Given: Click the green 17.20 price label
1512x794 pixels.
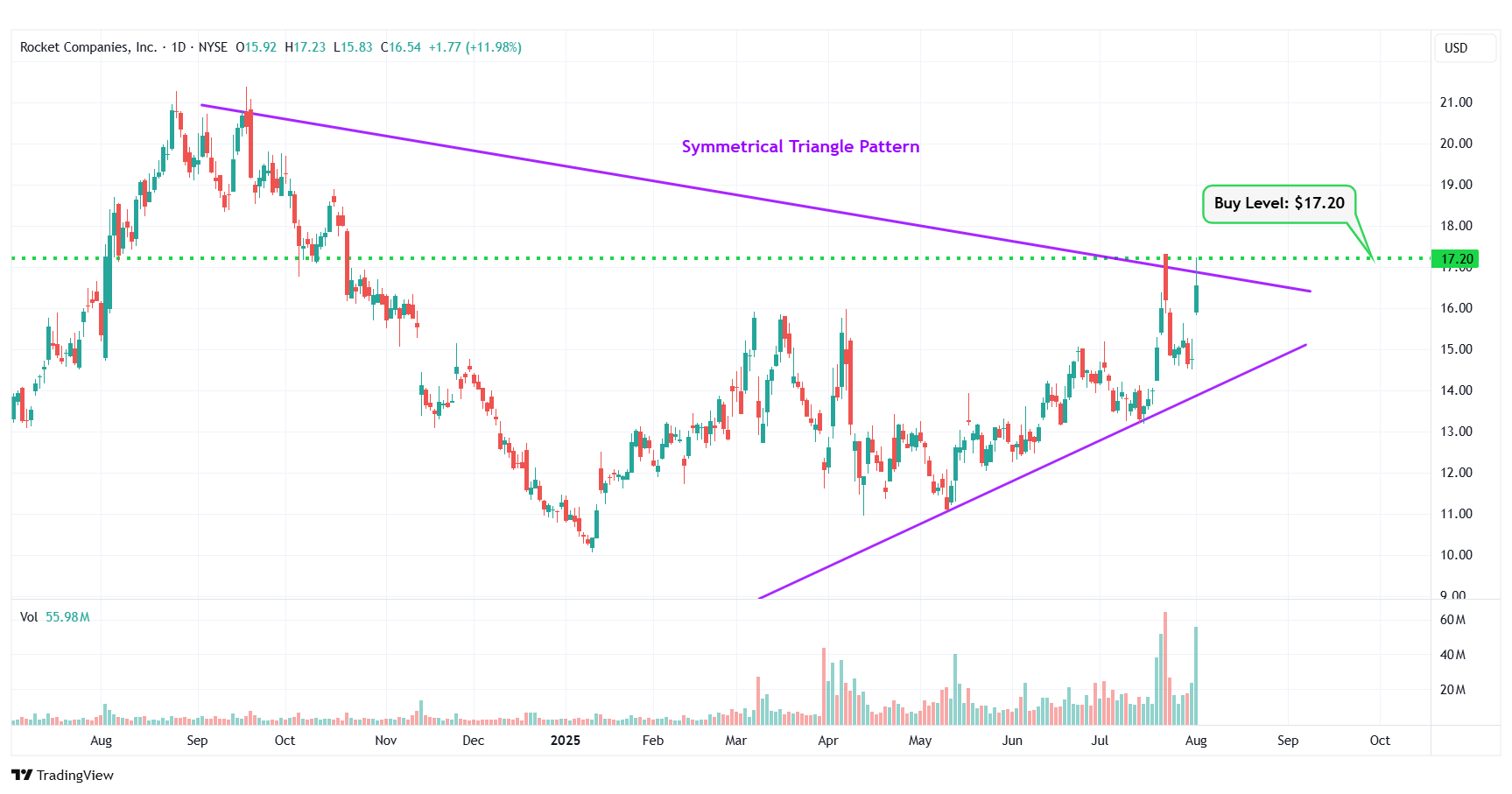Looking at the screenshot, I should (1457, 258).
